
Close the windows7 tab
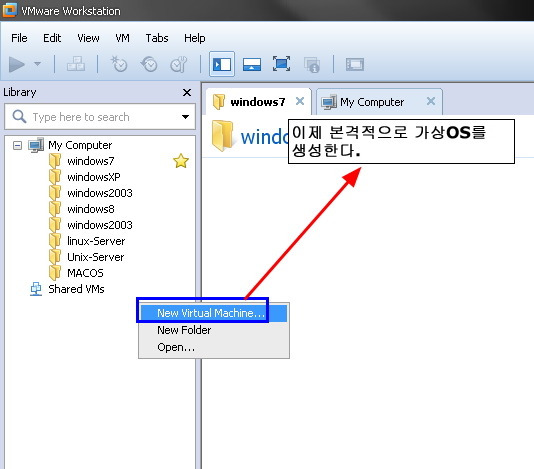(300, 101)
